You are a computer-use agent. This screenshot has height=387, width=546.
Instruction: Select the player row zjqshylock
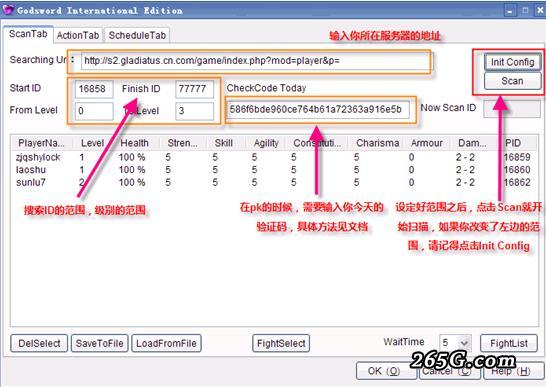(274, 157)
